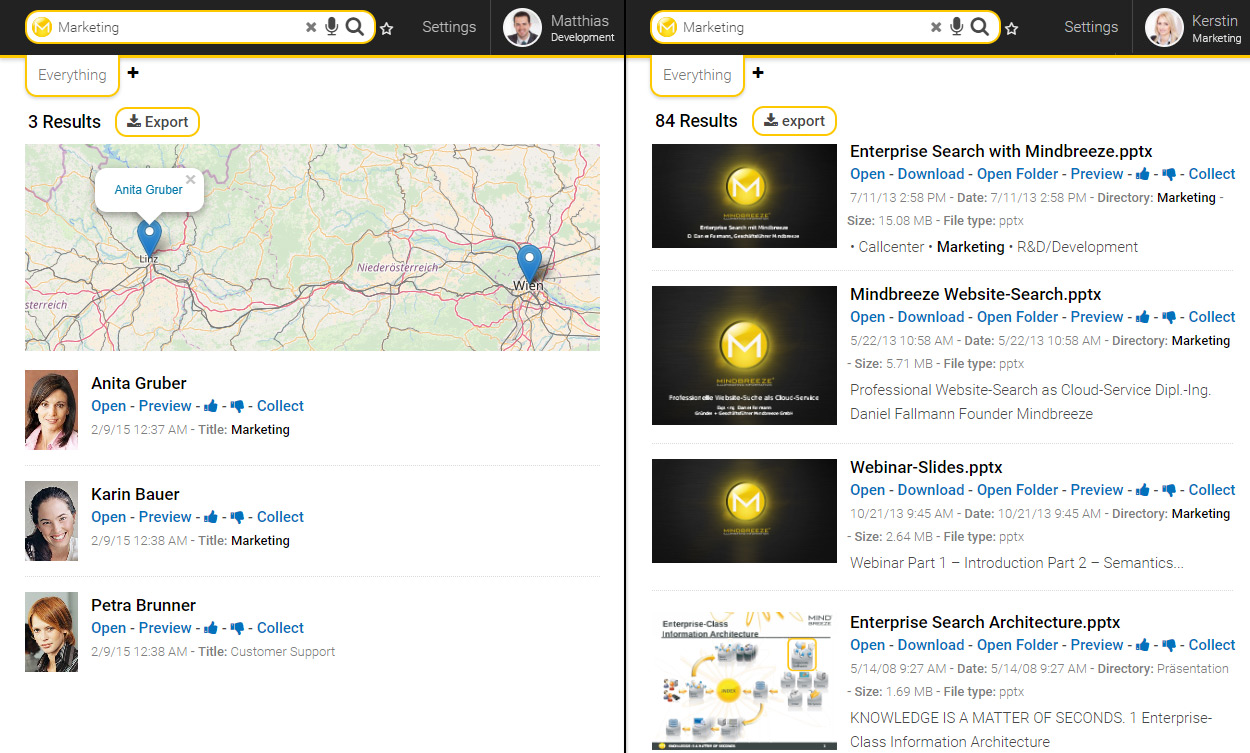Screen dimensions: 1250x753
Task: Thumbs up the Anita Gruber result
Action: (210, 406)
